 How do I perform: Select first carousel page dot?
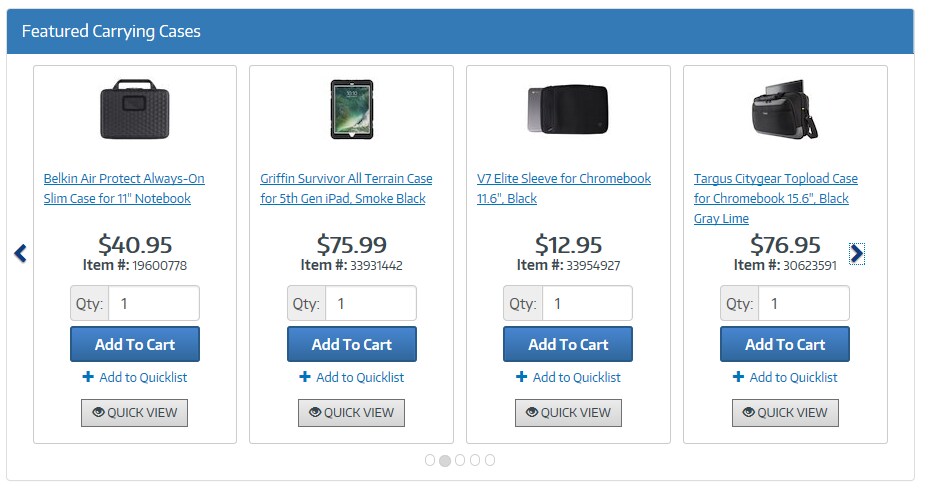pyautogui.click(x=430, y=460)
